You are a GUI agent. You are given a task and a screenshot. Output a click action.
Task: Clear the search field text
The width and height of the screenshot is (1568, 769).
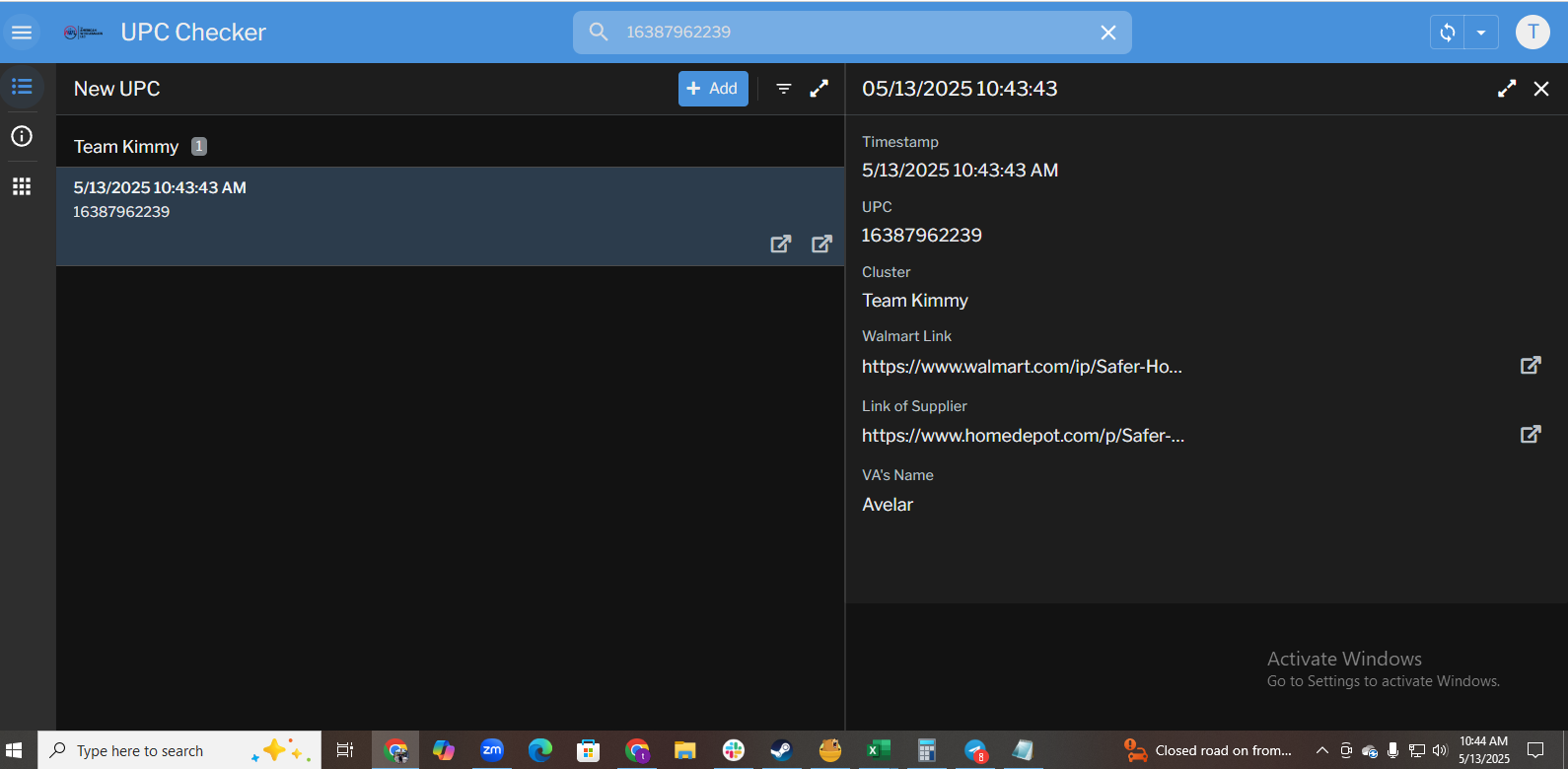pyautogui.click(x=1108, y=33)
